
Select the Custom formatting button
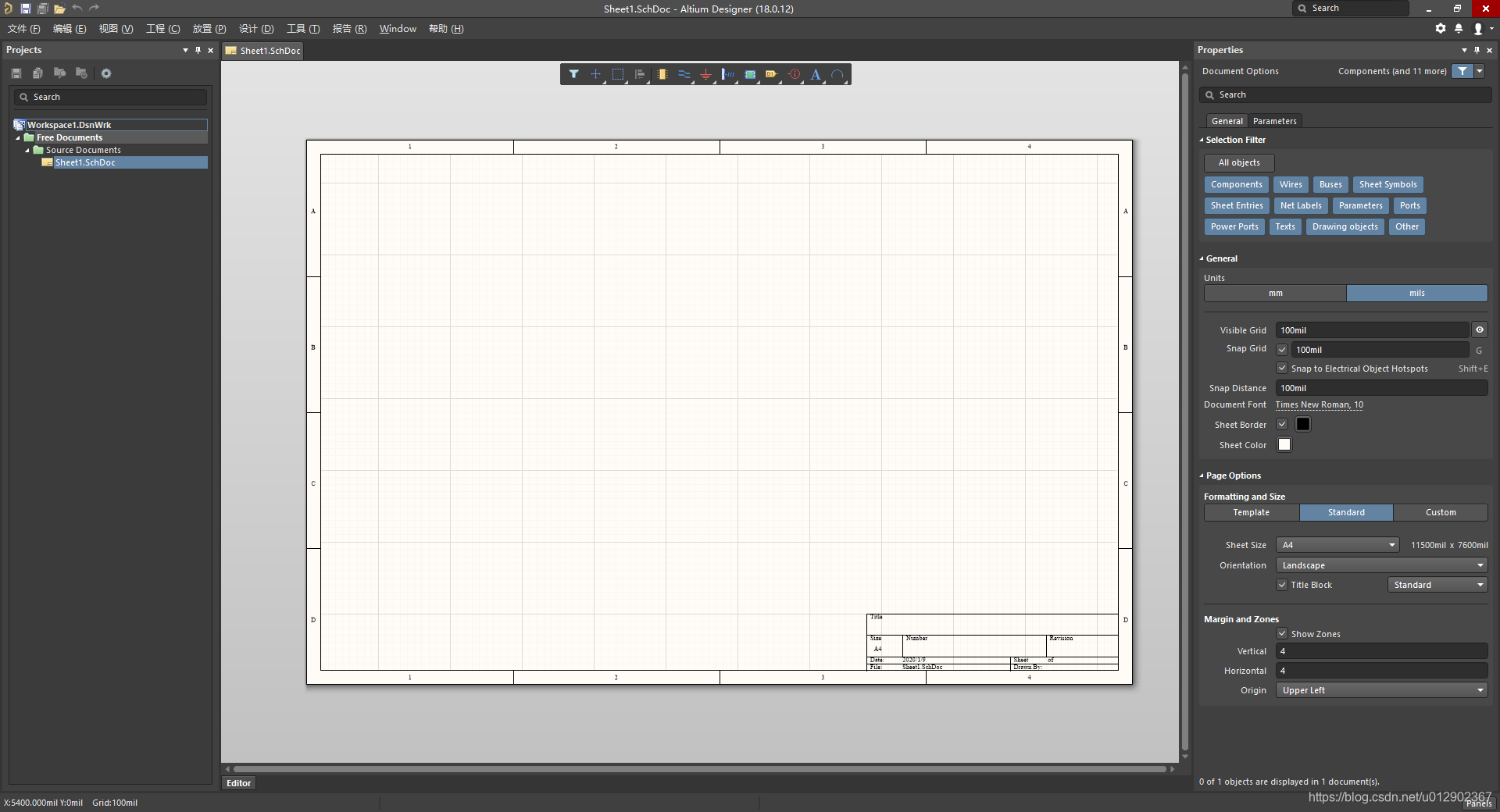(1440, 513)
